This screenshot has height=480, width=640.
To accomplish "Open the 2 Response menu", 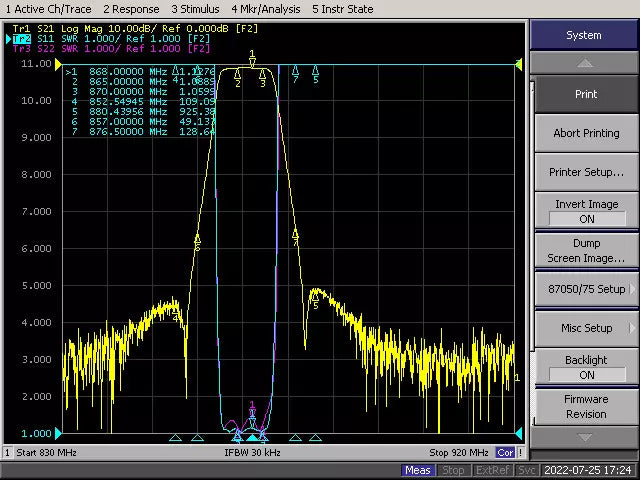I will click(131, 9).
